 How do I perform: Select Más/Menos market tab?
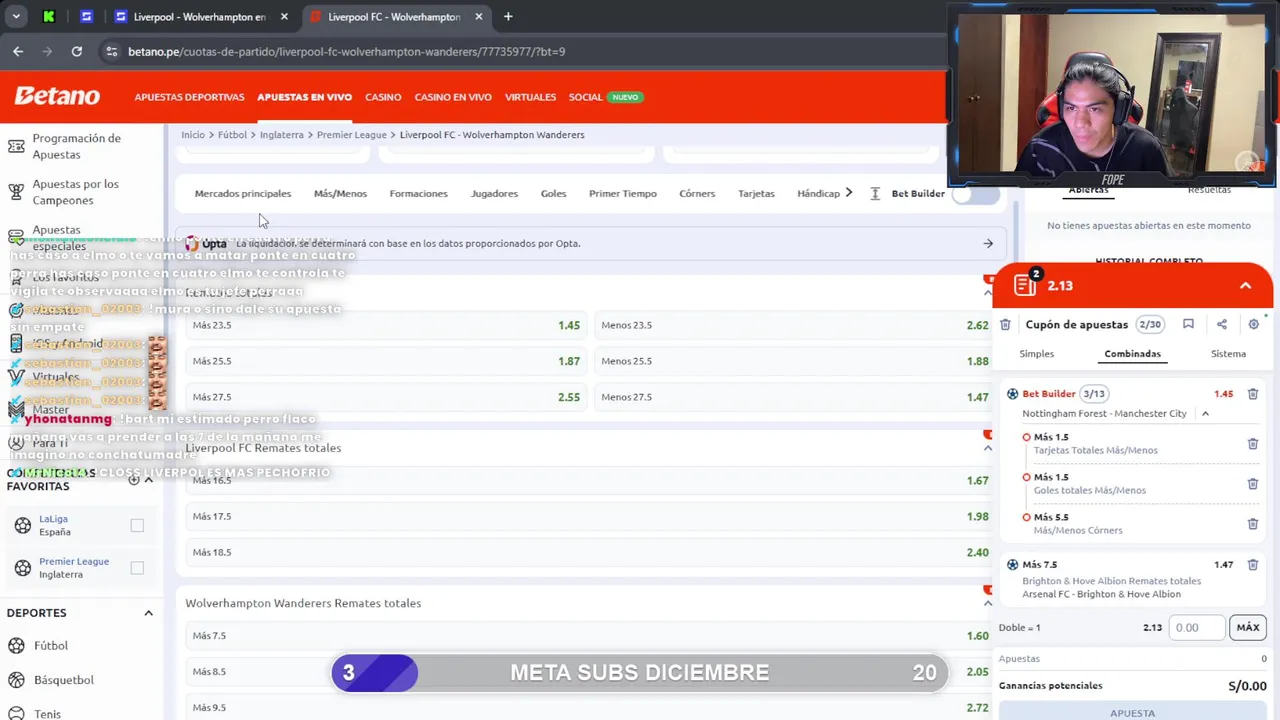(x=340, y=193)
